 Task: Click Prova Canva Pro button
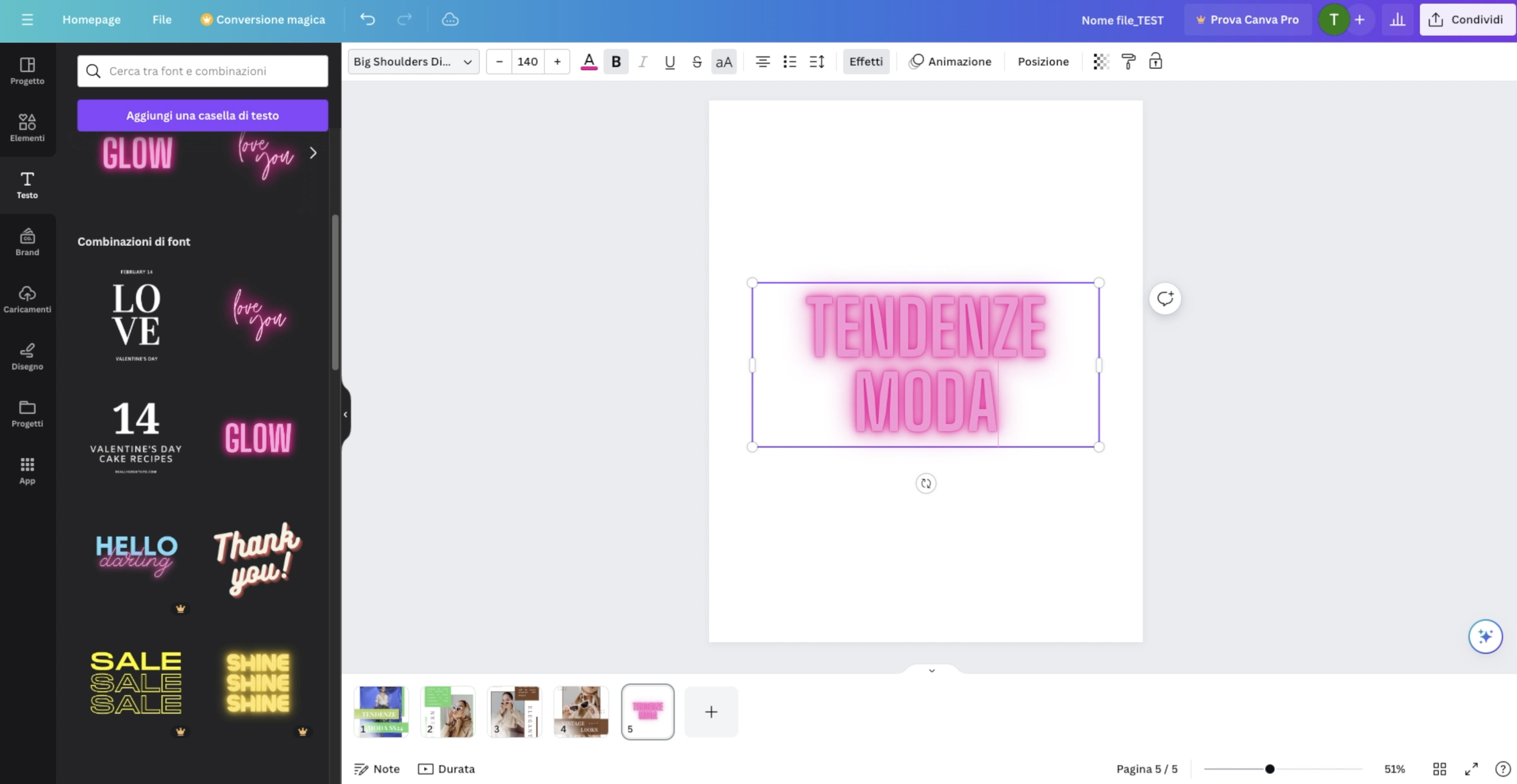tap(1247, 20)
